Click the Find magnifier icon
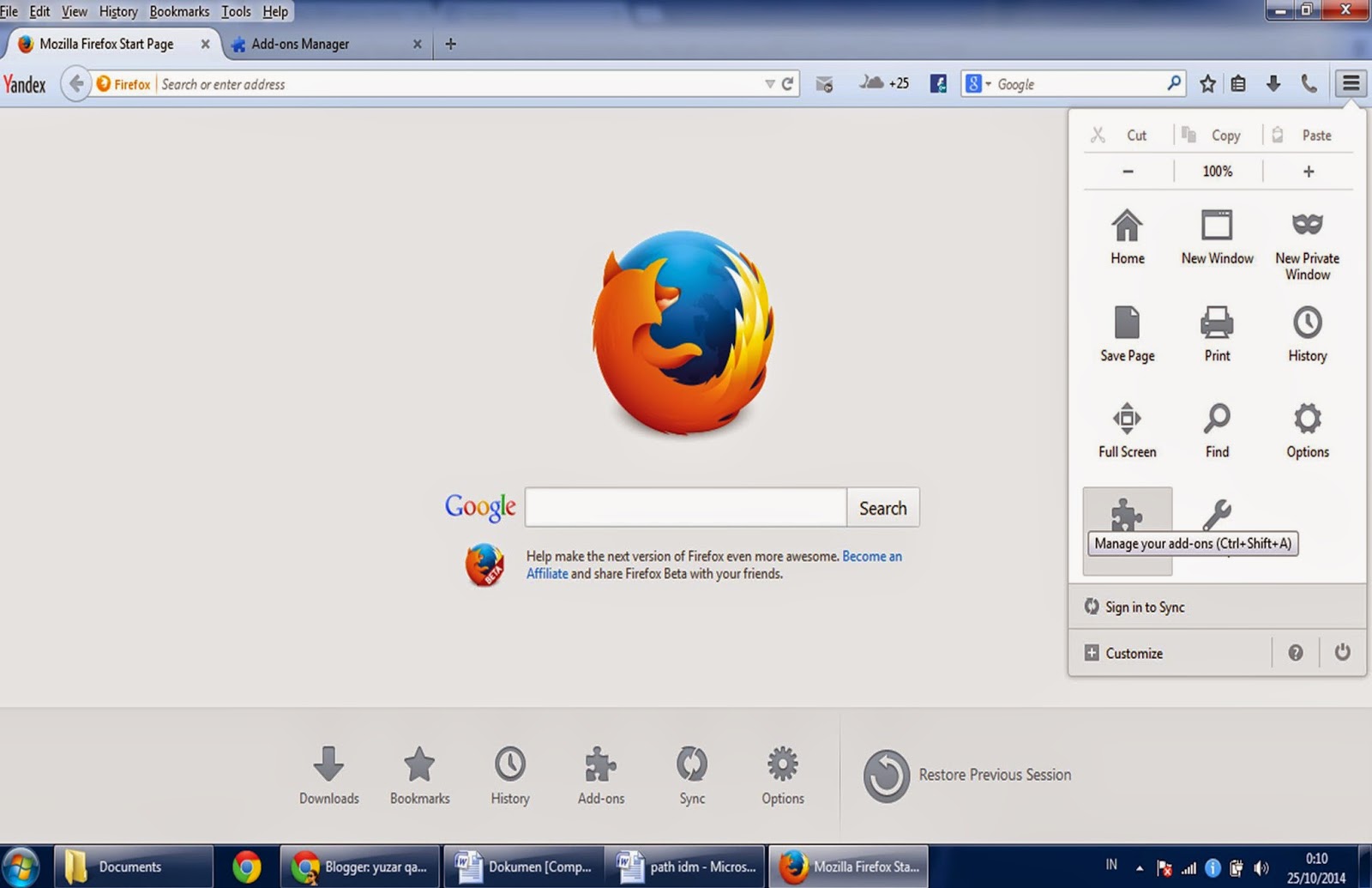1372x888 pixels. [1217, 431]
